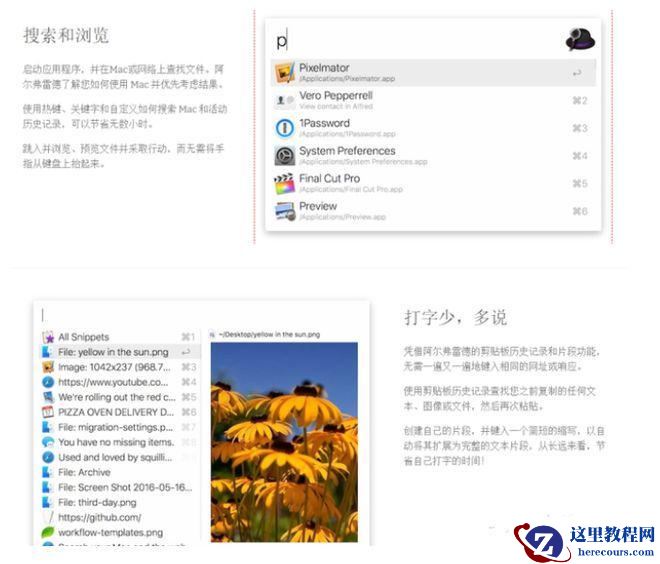This screenshot has height=564, width=660.
Task: Click the image icon beside Image: 1042x237
Action: coord(48,367)
